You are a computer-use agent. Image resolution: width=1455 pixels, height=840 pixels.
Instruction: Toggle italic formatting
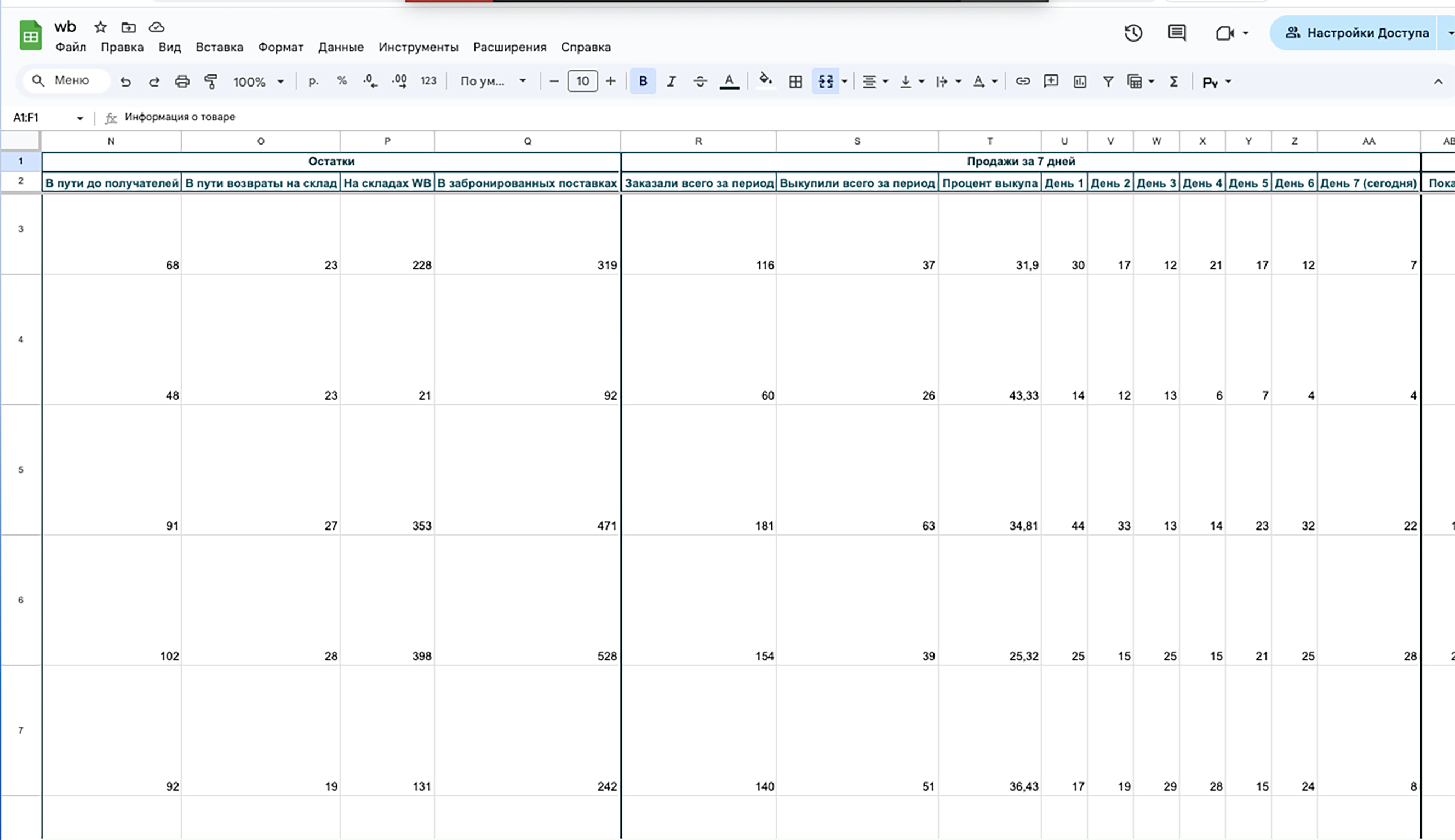point(671,82)
